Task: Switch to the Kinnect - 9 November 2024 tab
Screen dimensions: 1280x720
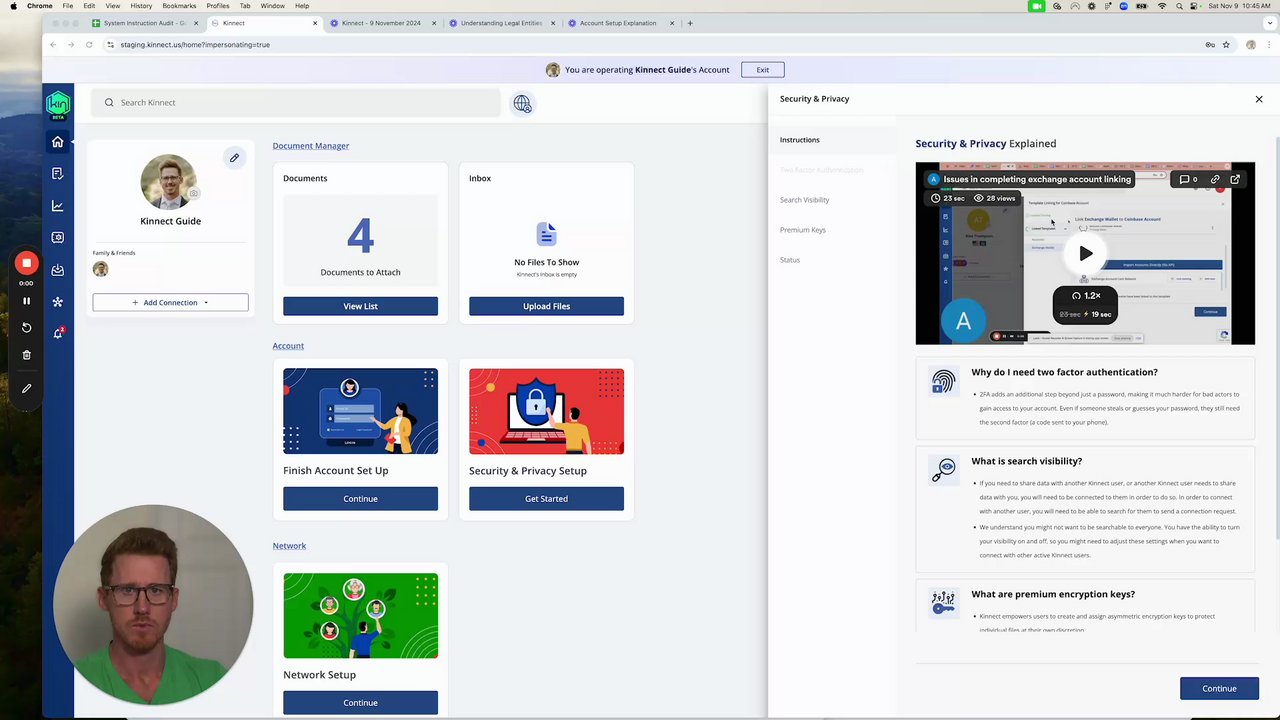Action: click(x=382, y=23)
